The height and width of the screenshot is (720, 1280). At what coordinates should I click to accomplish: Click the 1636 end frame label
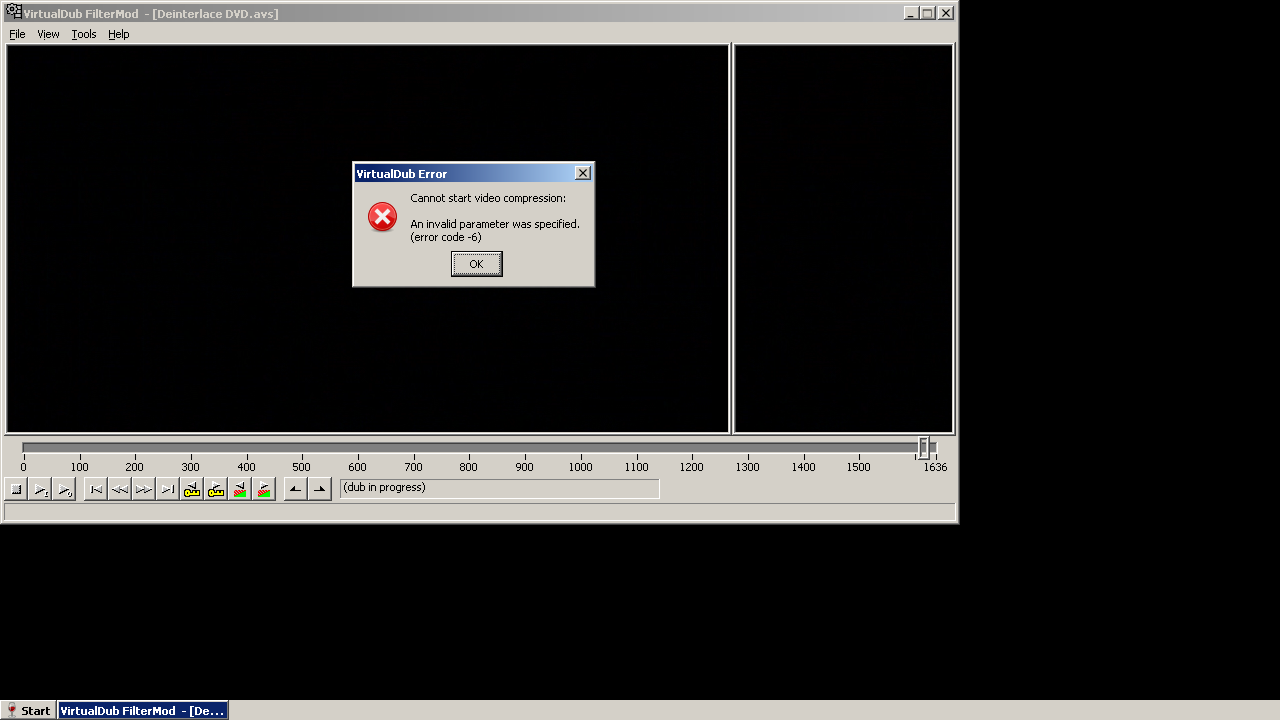935,467
